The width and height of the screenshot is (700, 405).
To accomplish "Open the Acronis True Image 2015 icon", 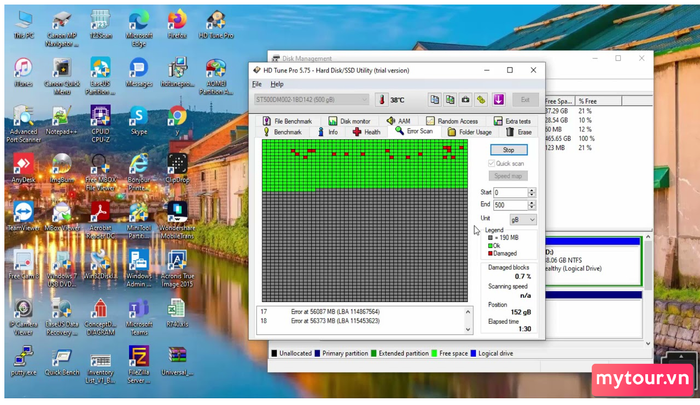I will click(x=177, y=268).
